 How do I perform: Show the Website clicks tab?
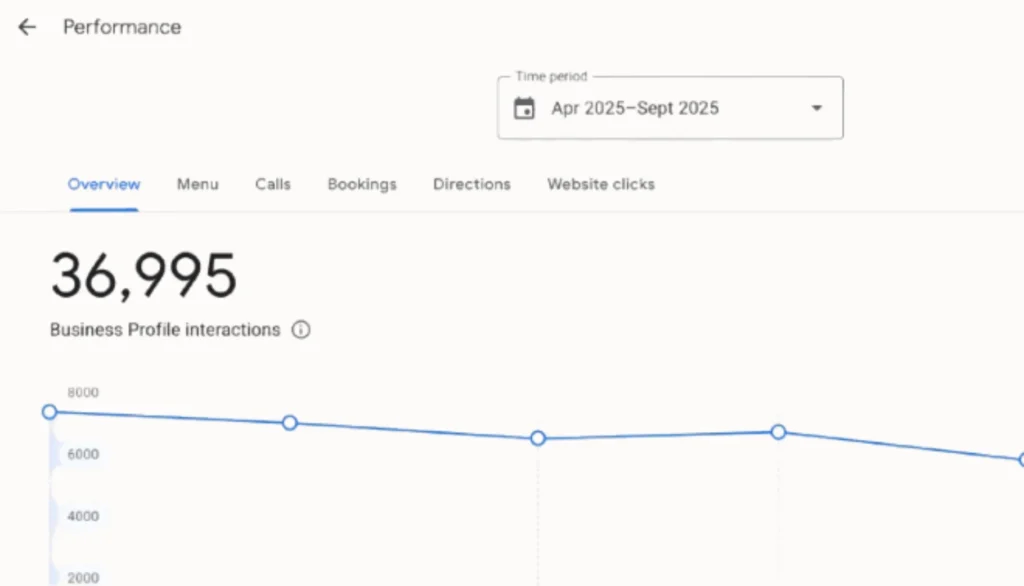[601, 184]
